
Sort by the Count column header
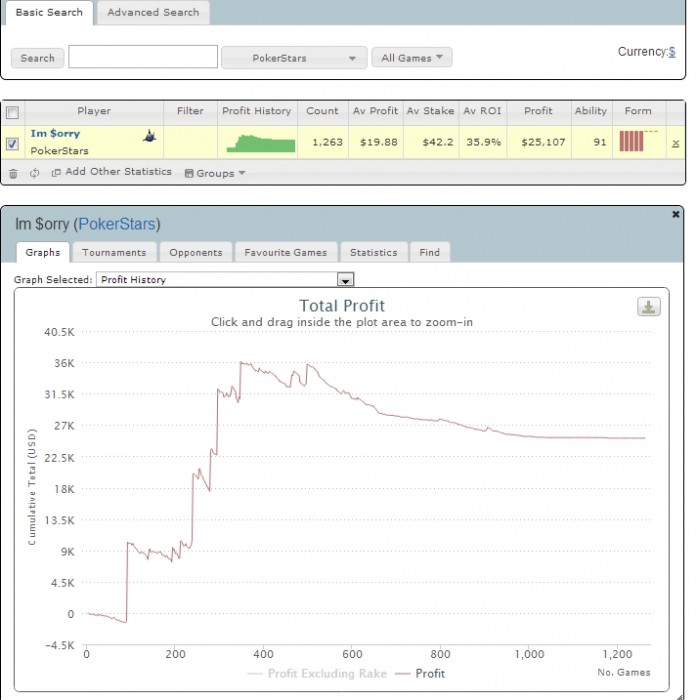pos(322,111)
